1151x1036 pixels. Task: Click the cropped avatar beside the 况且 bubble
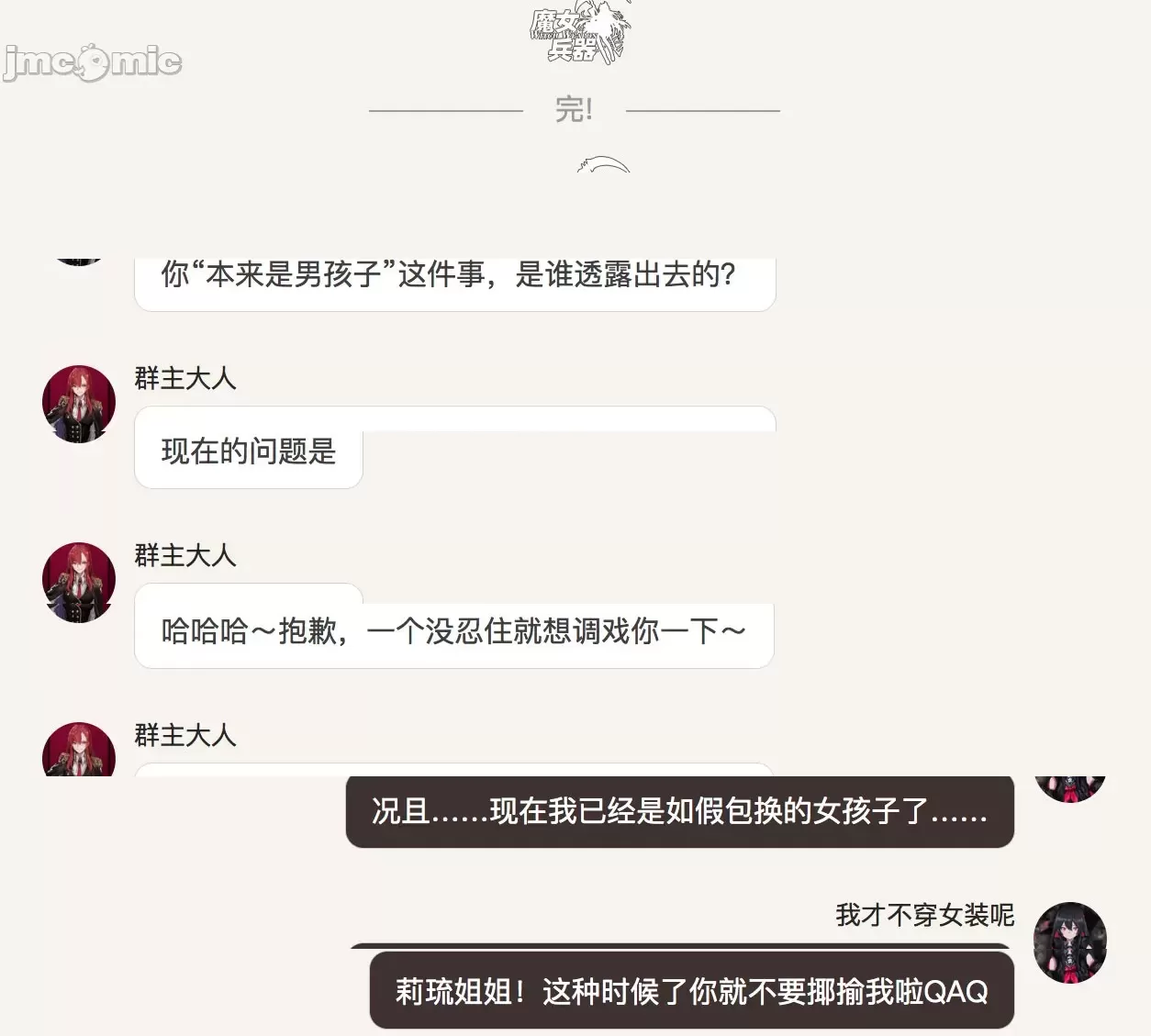1070,789
